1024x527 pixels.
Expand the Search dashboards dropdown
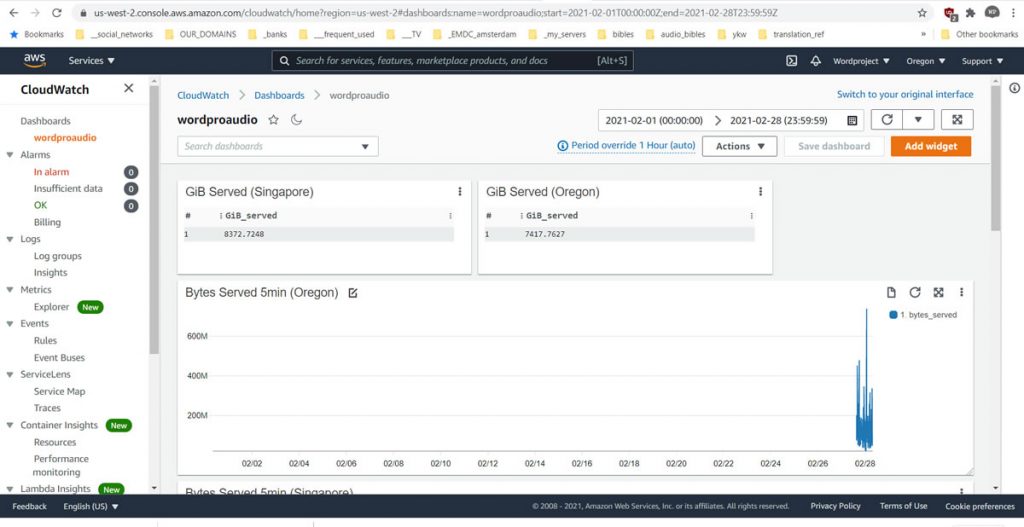[x=364, y=147]
